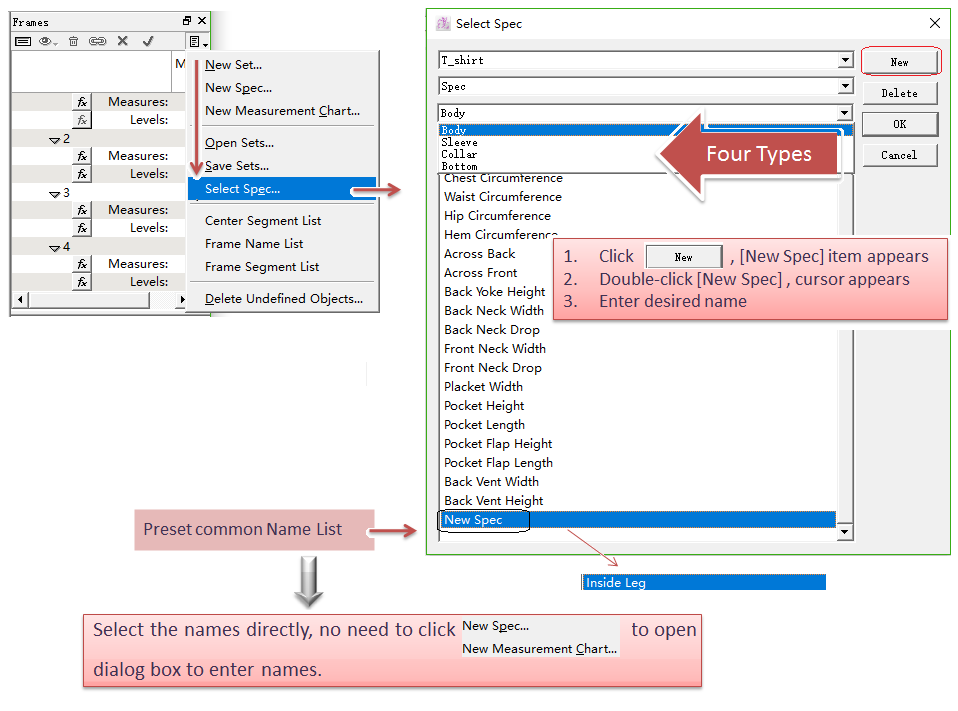Choose Frame Name List from context menu
958x711 pixels.
[x=254, y=244]
